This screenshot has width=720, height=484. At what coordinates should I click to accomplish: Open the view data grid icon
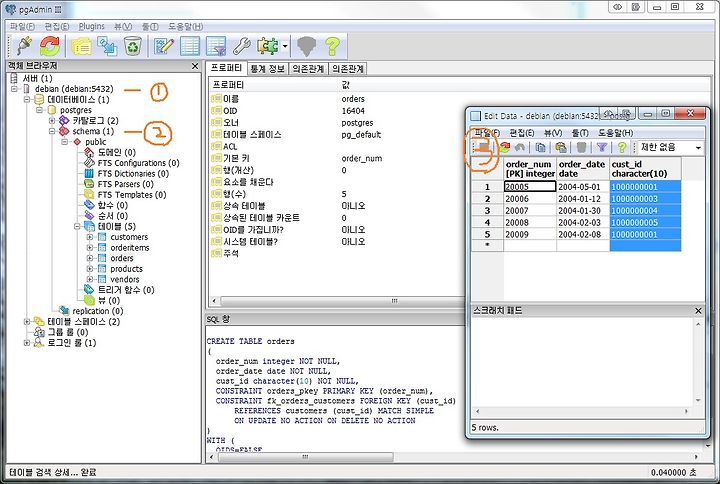pos(190,46)
